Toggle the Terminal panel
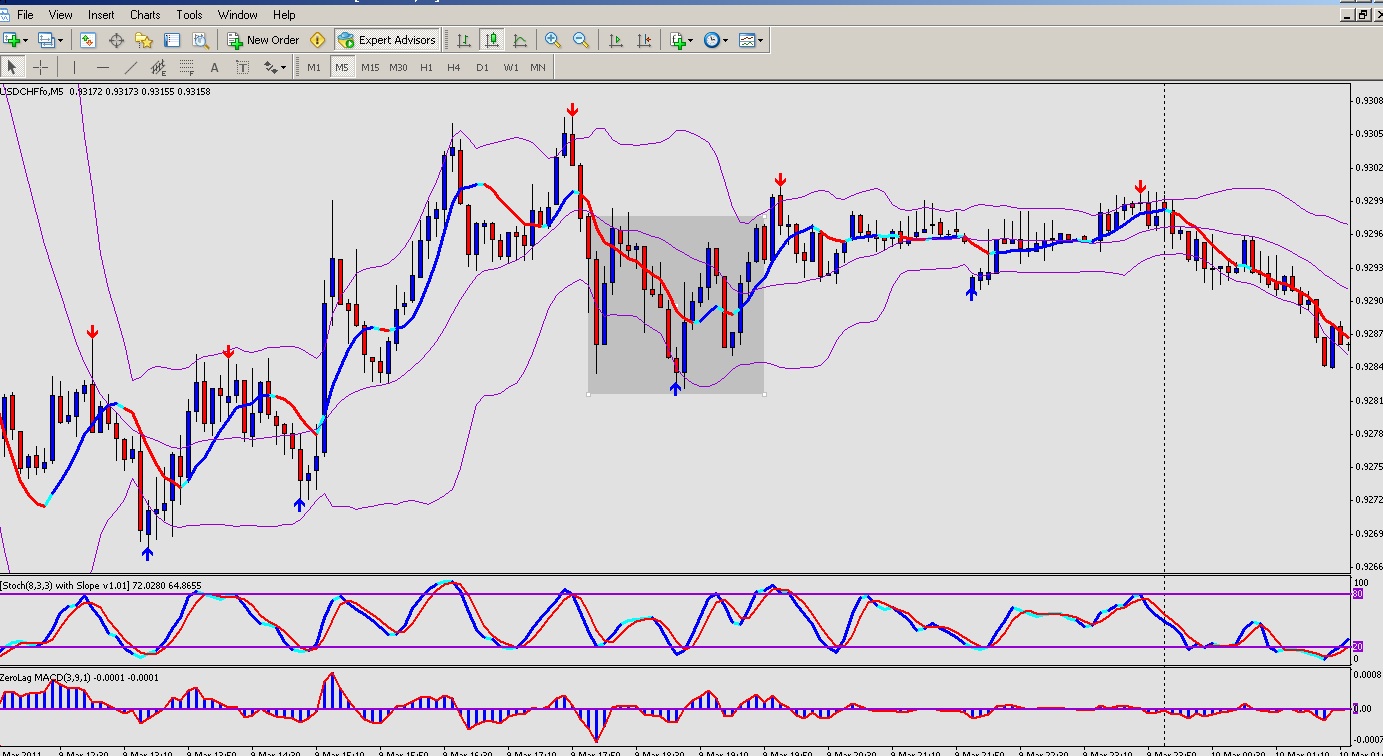This screenshot has width=1383, height=756. click(x=172, y=40)
